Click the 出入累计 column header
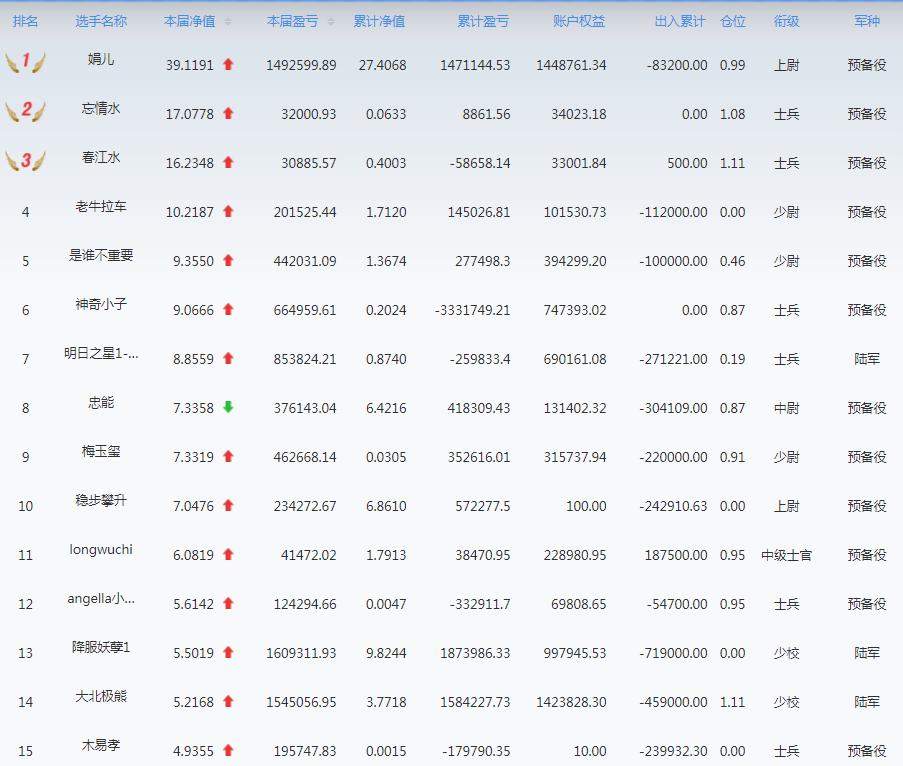Viewport: 903px width, 766px height. [x=680, y=22]
